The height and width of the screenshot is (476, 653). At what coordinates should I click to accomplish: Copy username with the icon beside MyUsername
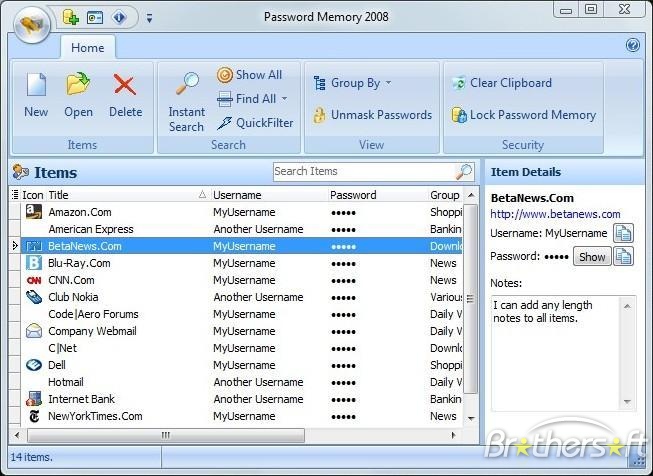(x=623, y=233)
